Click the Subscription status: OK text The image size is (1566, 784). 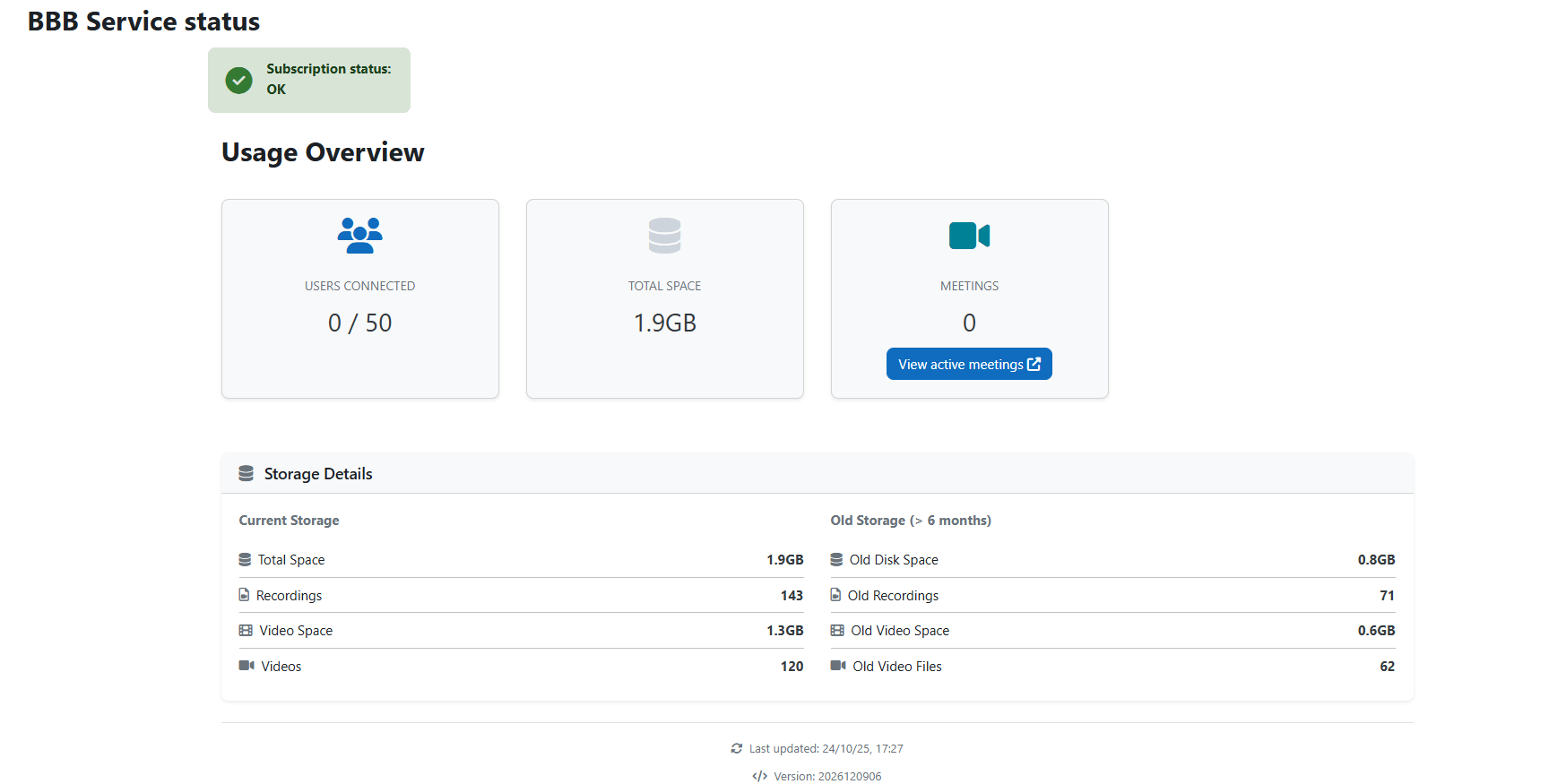[328, 79]
